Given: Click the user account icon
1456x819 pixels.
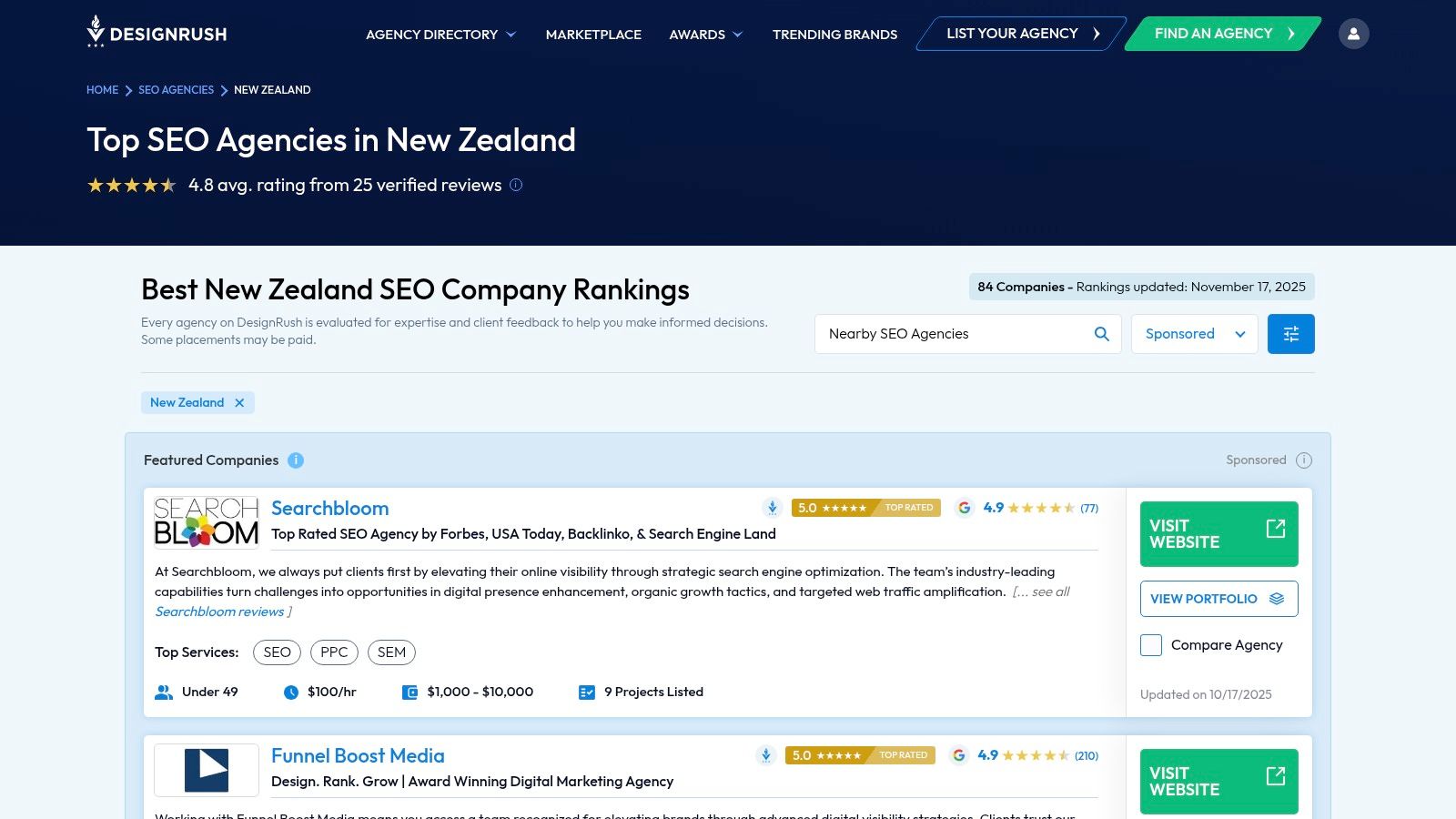Looking at the screenshot, I should [1354, 33].
